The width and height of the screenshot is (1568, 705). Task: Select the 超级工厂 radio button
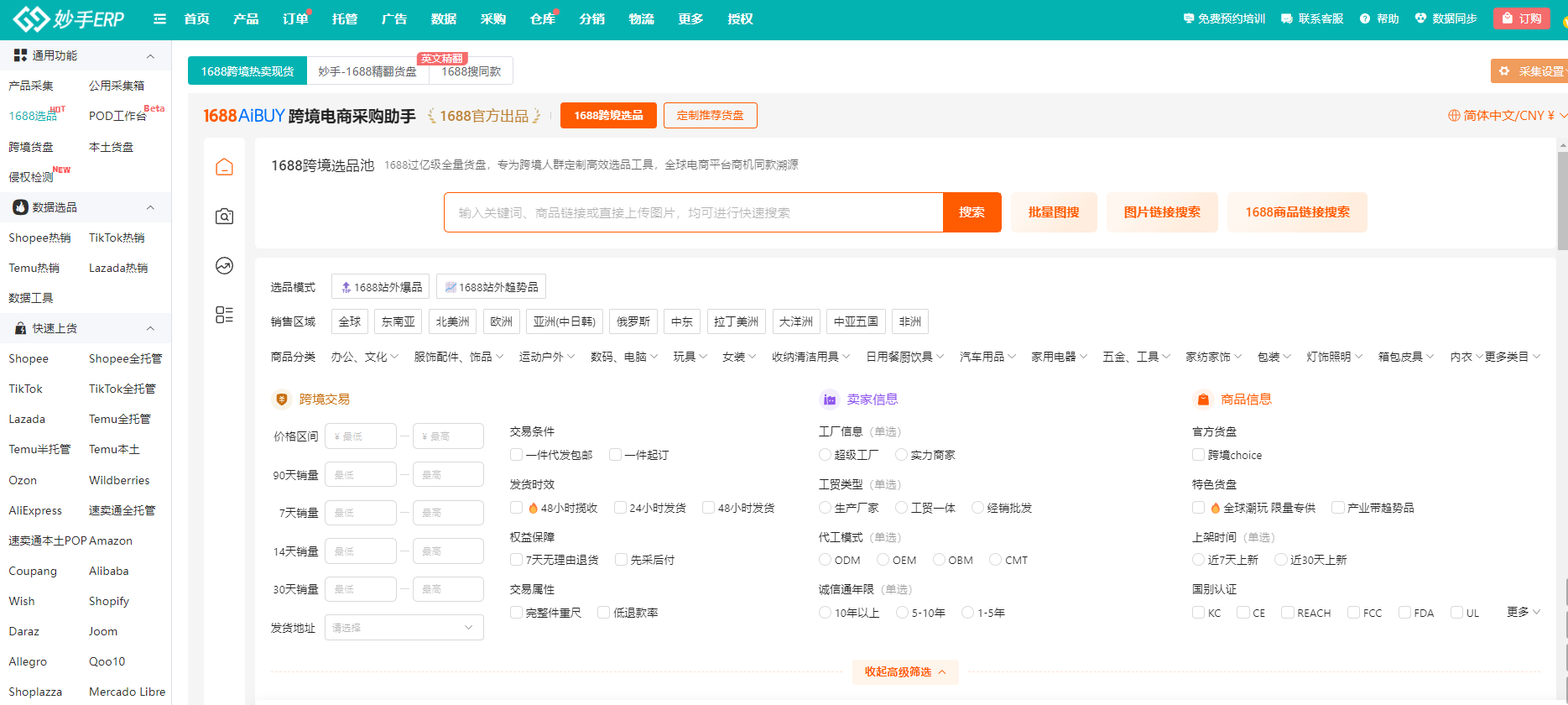825,455
